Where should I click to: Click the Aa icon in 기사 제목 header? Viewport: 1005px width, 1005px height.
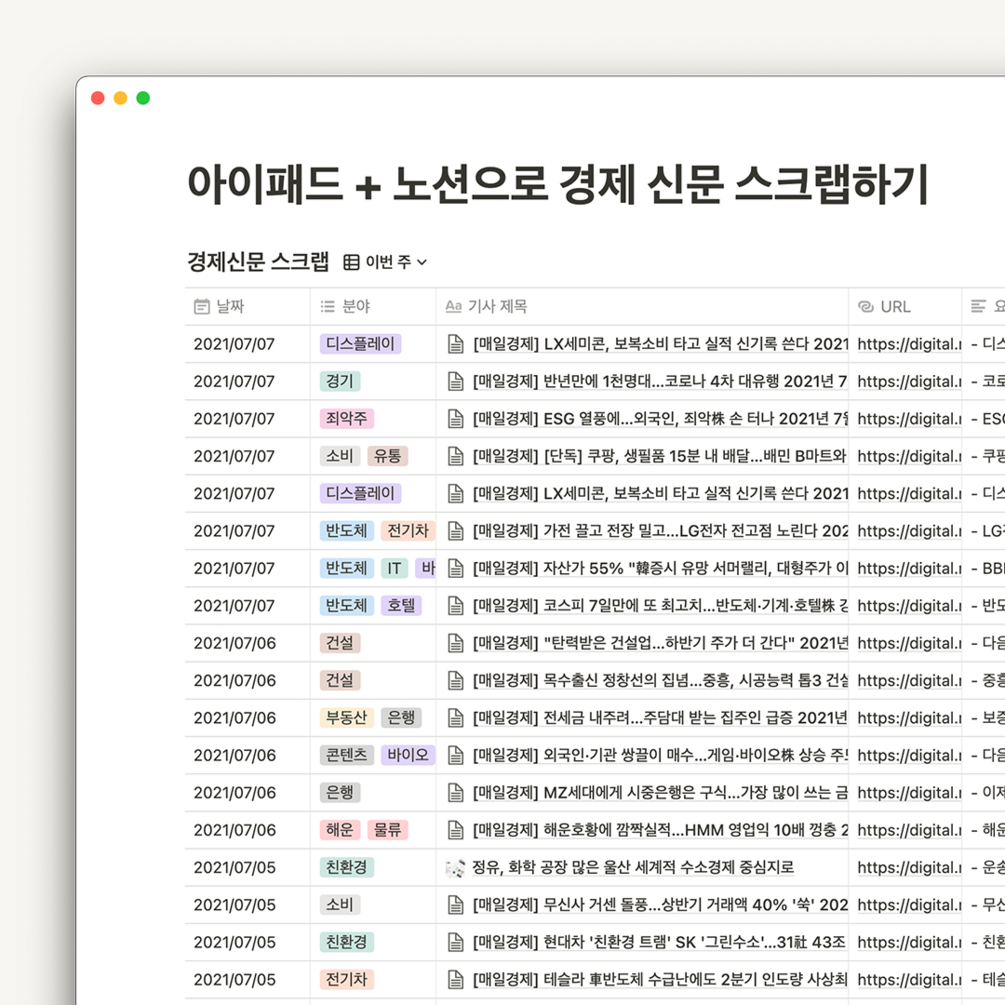(x=454, y=306)
